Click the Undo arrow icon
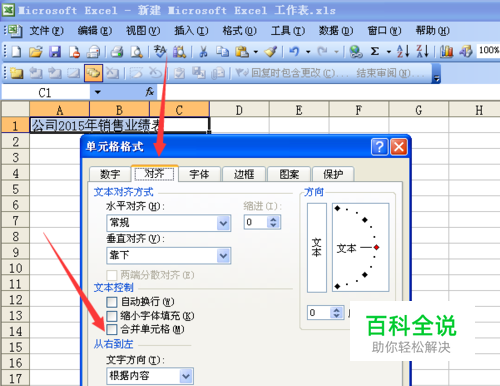The height and width of the screenshot is (386, 500). click(x=294, y=52)
